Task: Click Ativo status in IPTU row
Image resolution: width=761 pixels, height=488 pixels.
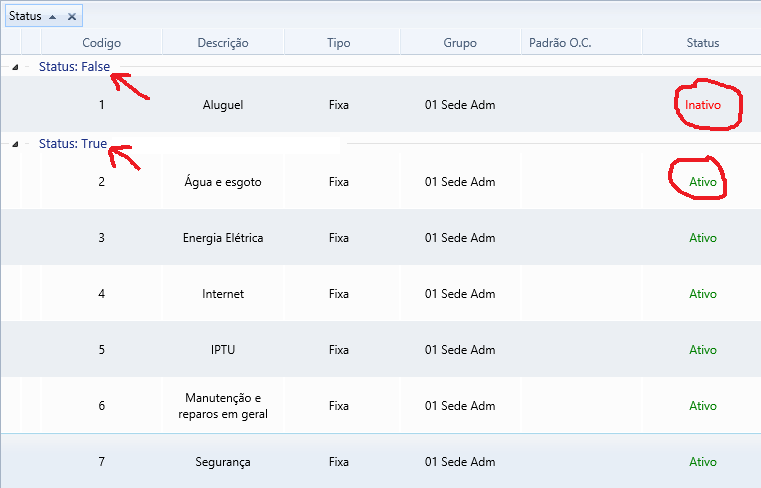Action: 703,350
